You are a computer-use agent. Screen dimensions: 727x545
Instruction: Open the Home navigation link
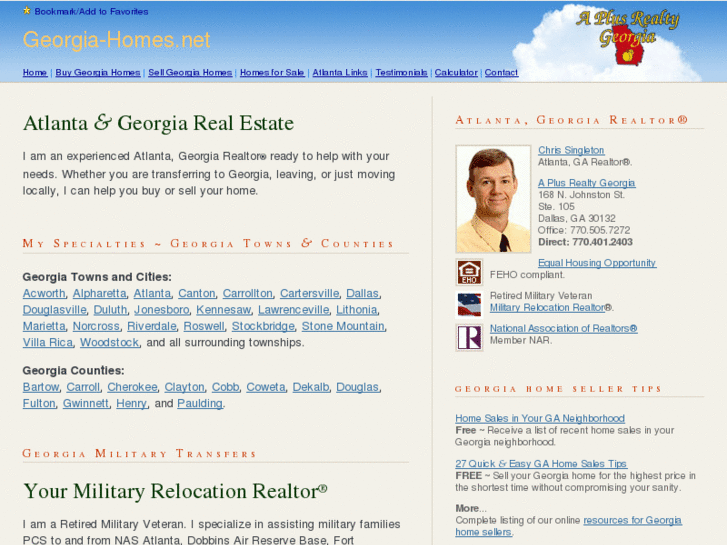pos(35,72)
